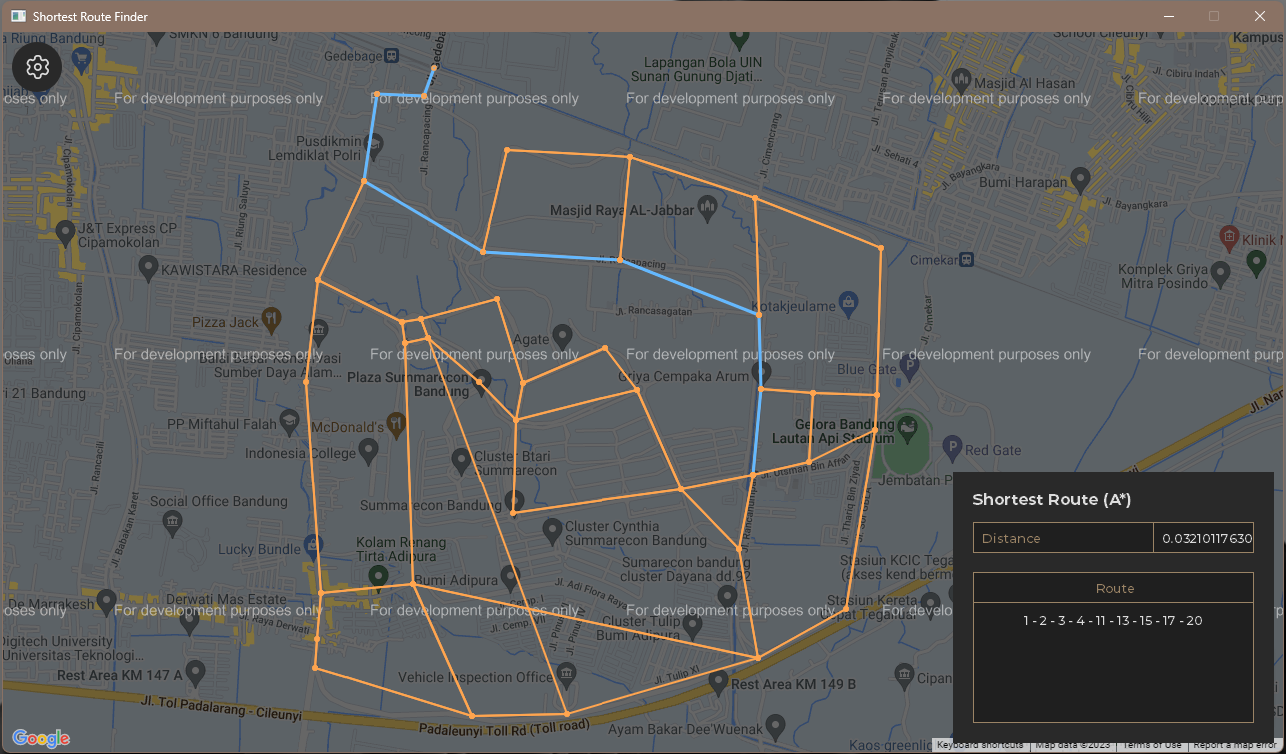Click the Bumi Adipura pin near the lake
The height and width of the screenshot is (754, 1286).
(x=510, y=577)
